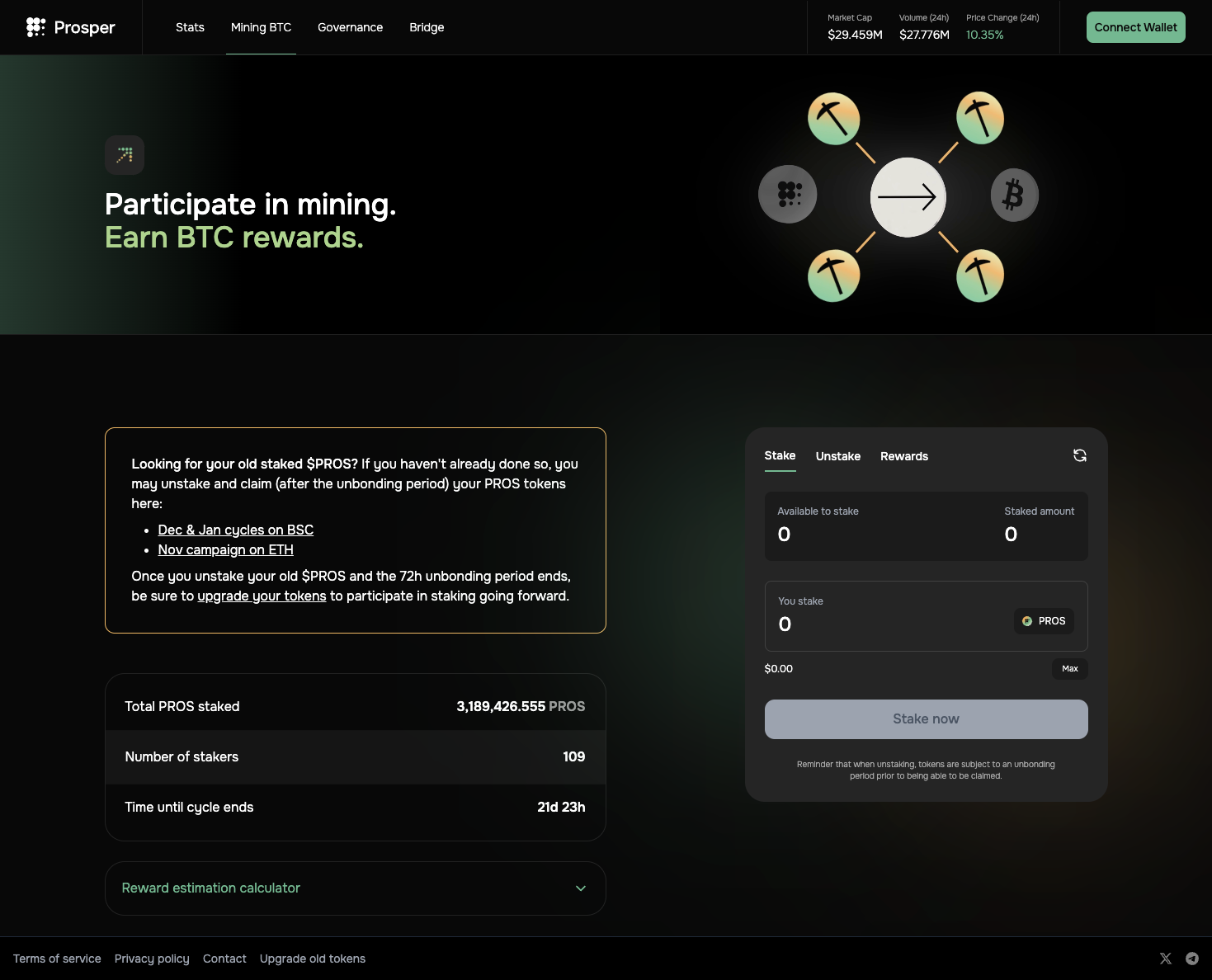Open the Governance page
1212x980 pixels.
[350, 27]
